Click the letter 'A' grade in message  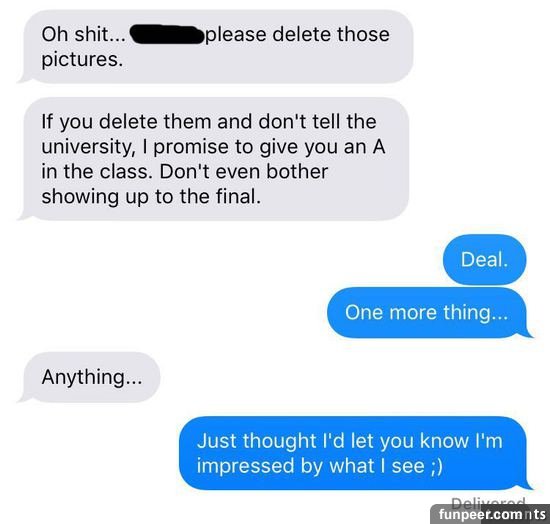pyautogui.click(x=379, y=146)
